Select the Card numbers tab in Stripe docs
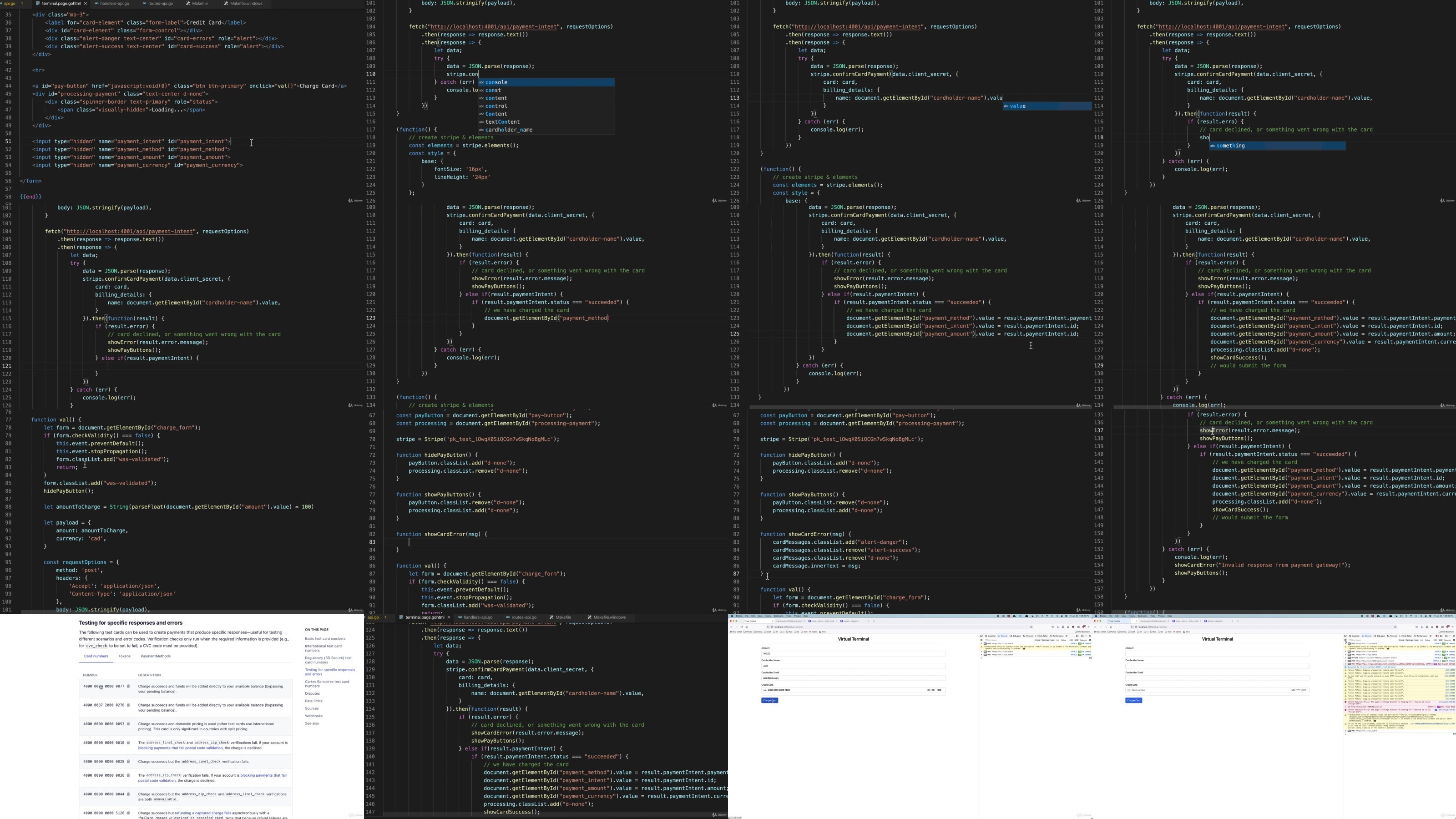This screenshot has height=819, width=1456. click(x=96, y=656)
